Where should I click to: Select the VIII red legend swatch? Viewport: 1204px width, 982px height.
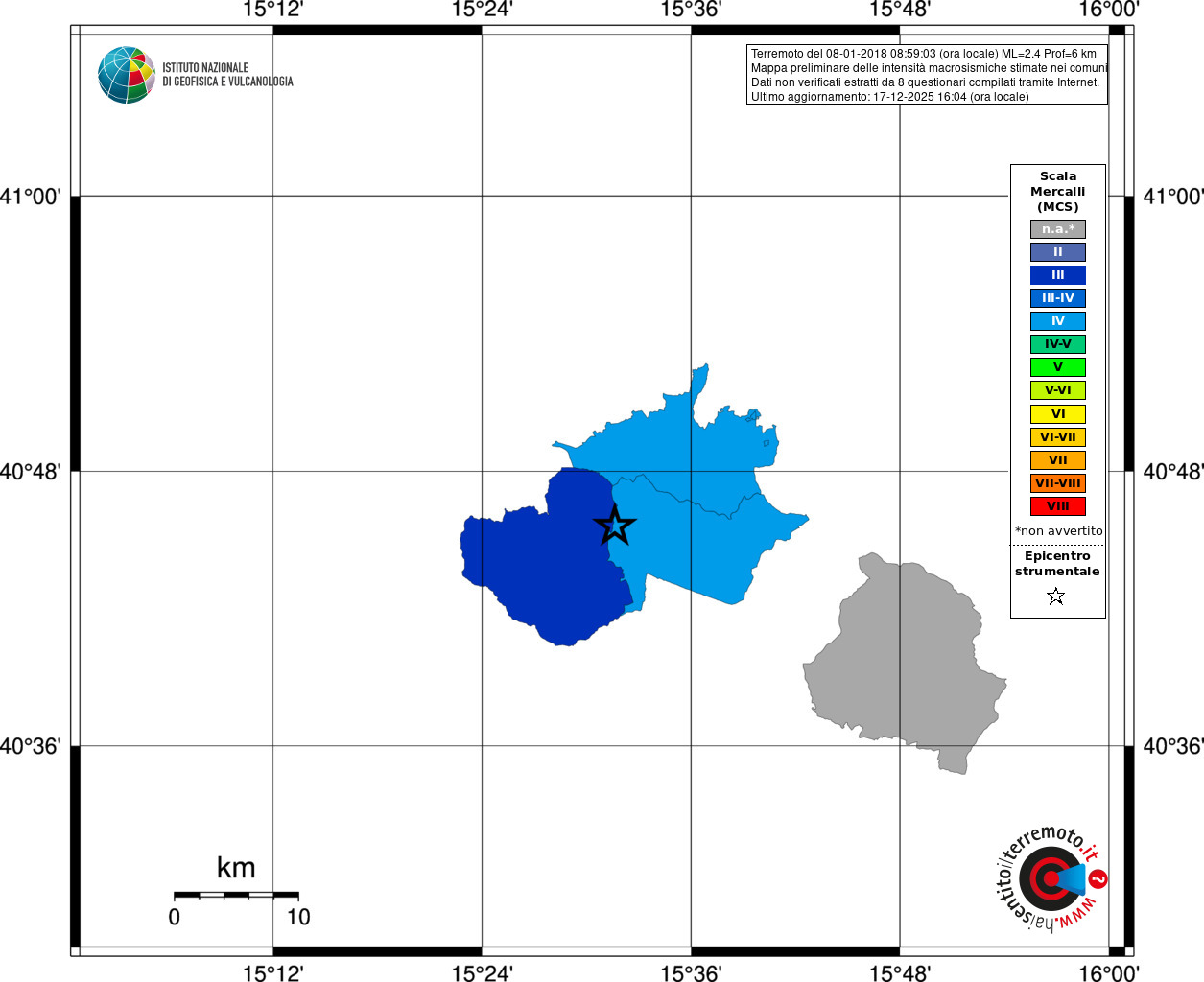(1058, 506)
